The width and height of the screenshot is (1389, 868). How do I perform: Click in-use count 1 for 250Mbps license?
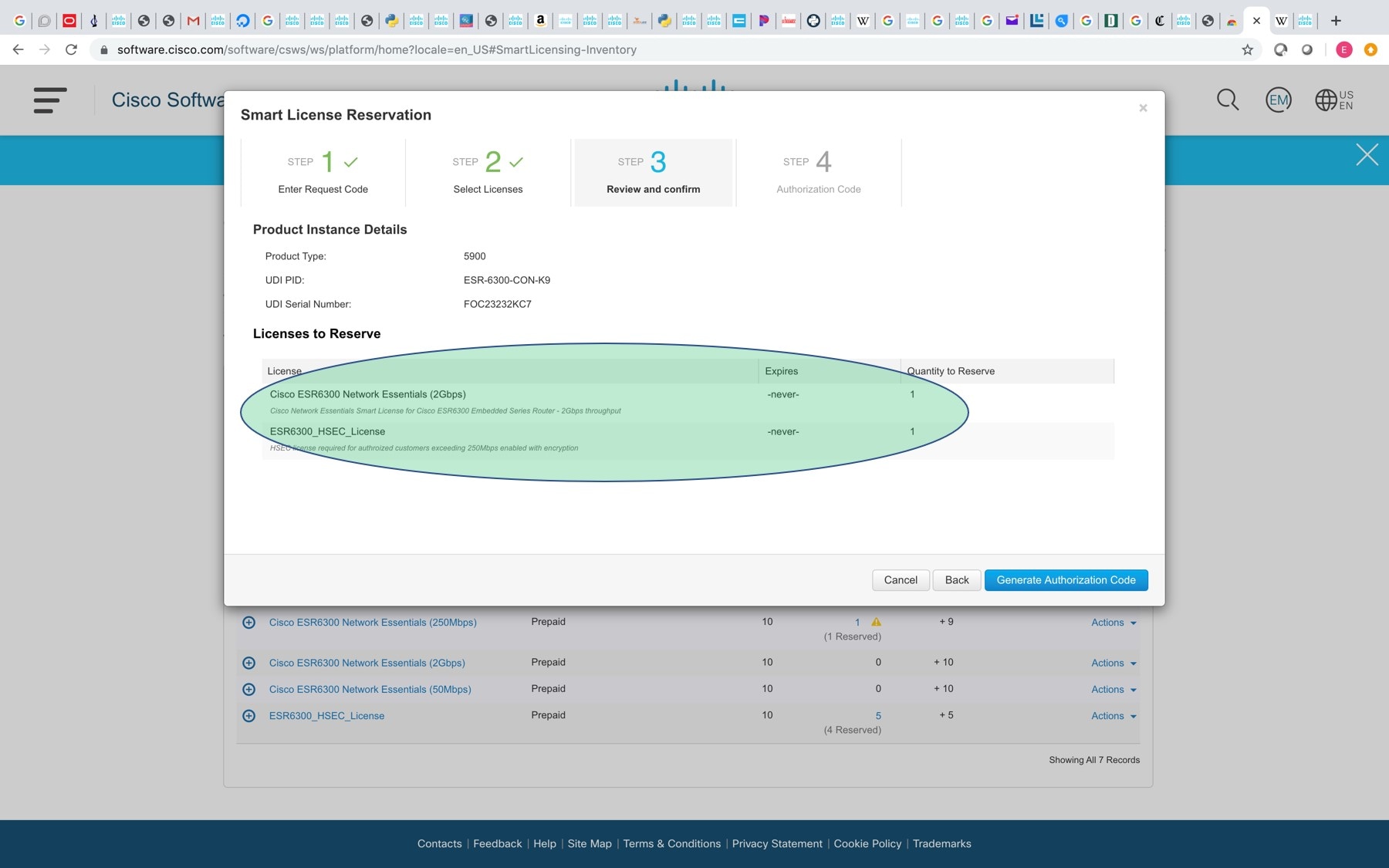click(857, 623)
